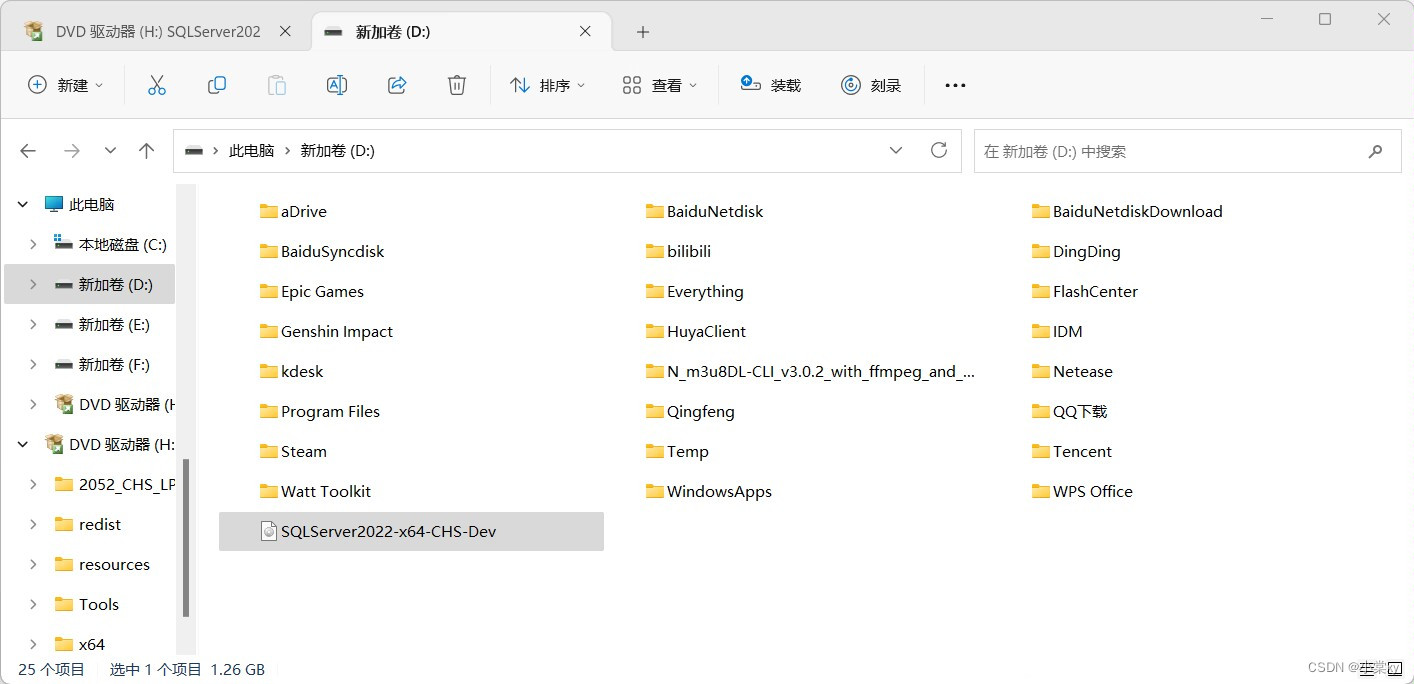
Task: Select the WPS Office folder icon
Action: coord(1040,491)
